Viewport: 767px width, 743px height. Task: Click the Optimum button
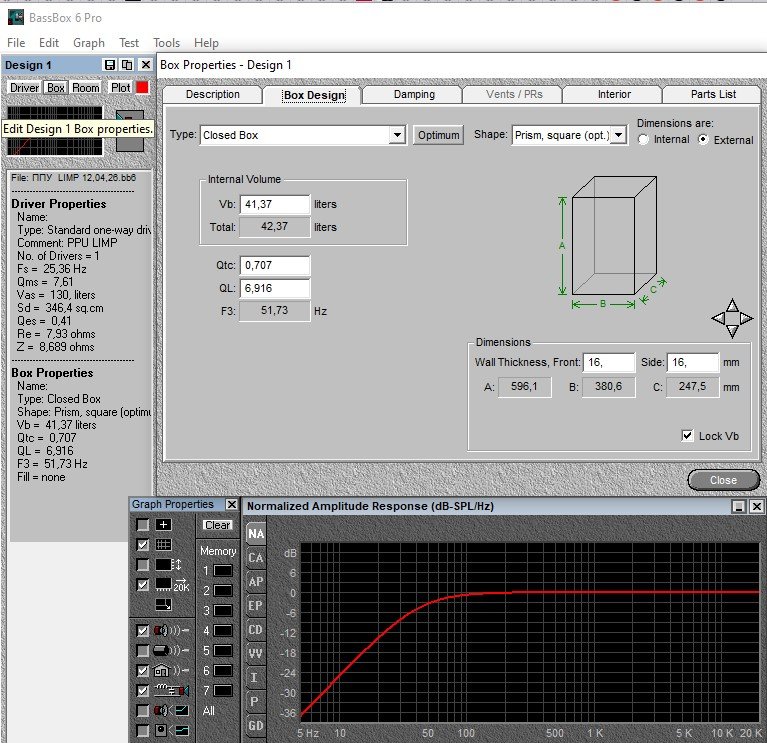coord(438,135)
